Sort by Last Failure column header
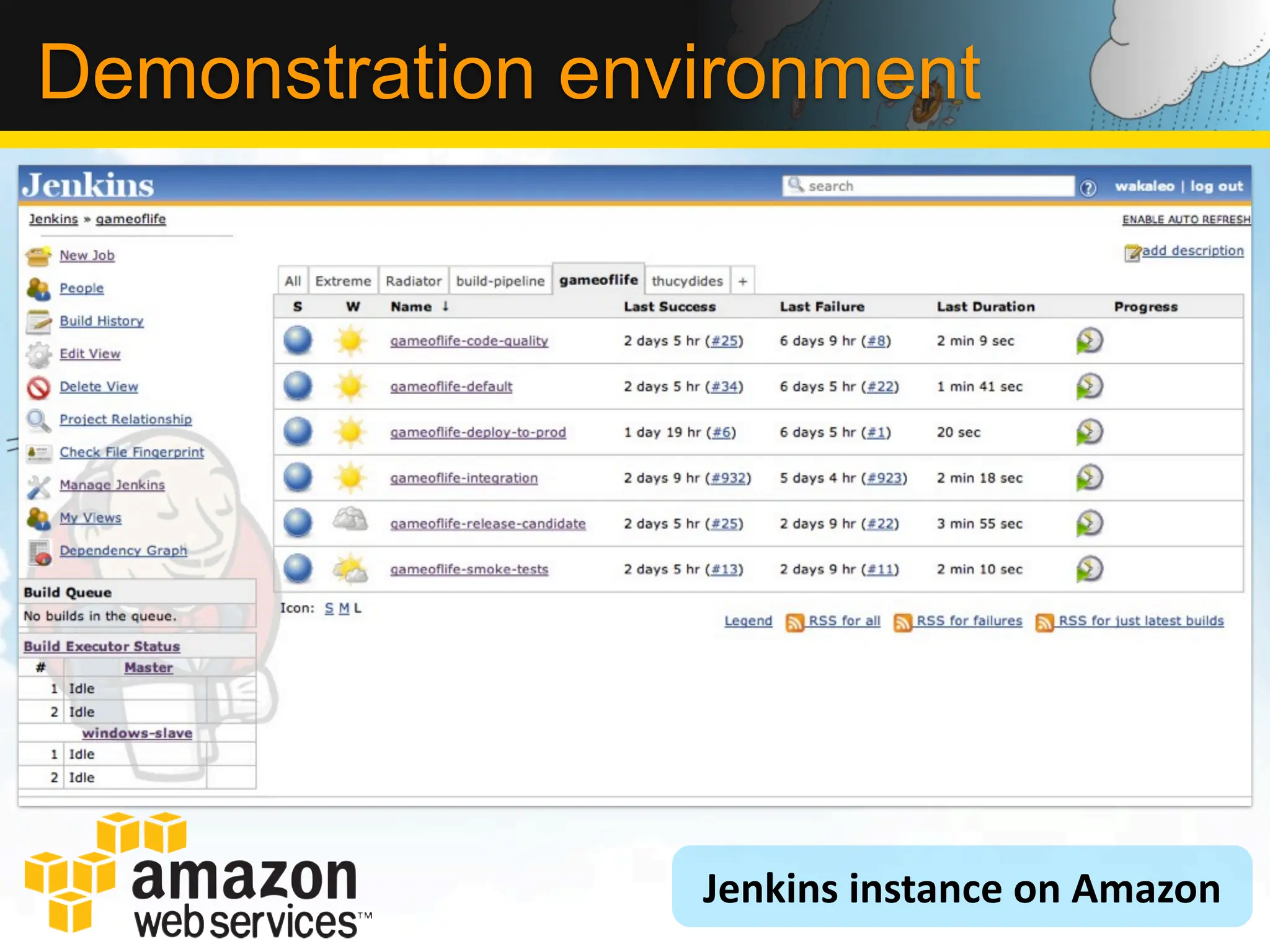The width and height of the screenshot is (1270, 952). [822, 307]
